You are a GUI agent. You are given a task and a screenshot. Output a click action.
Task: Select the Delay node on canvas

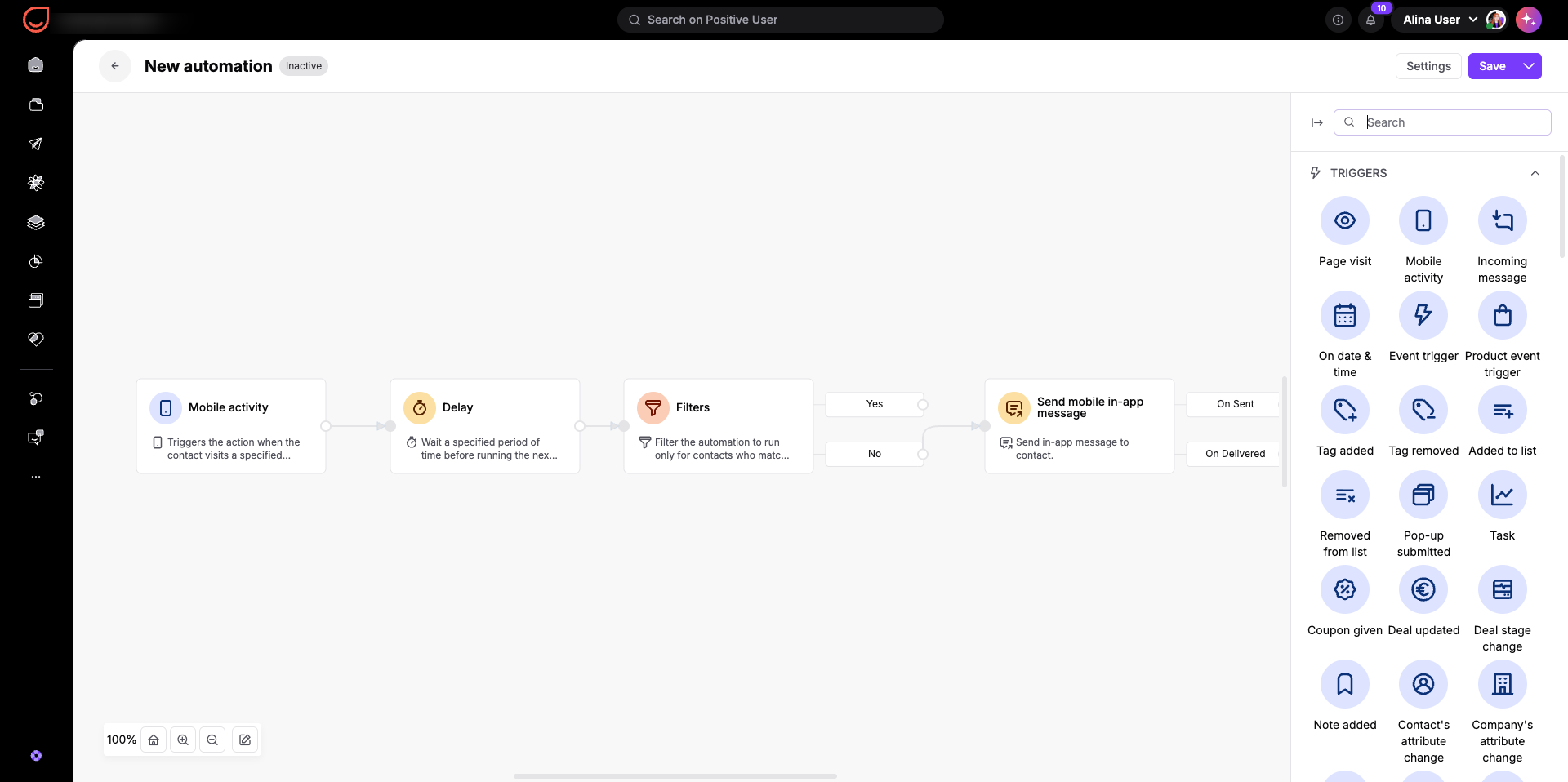485,426
